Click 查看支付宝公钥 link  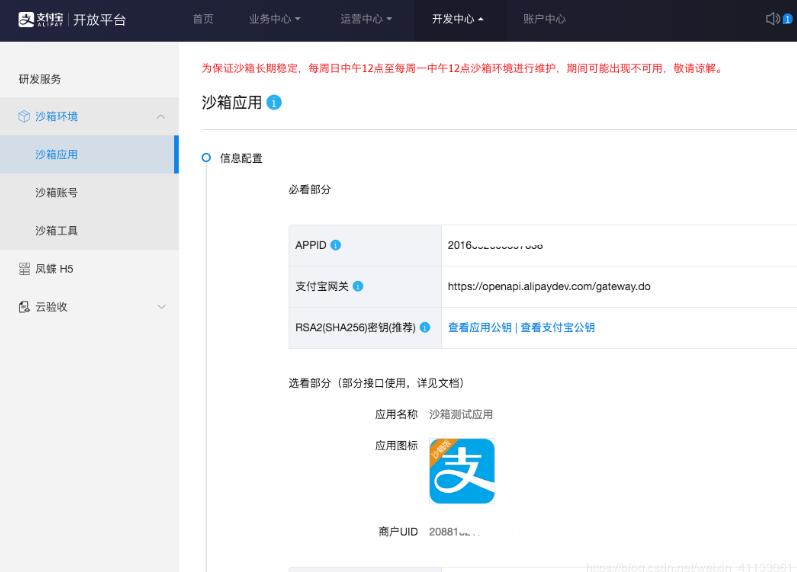coord(558,327)
